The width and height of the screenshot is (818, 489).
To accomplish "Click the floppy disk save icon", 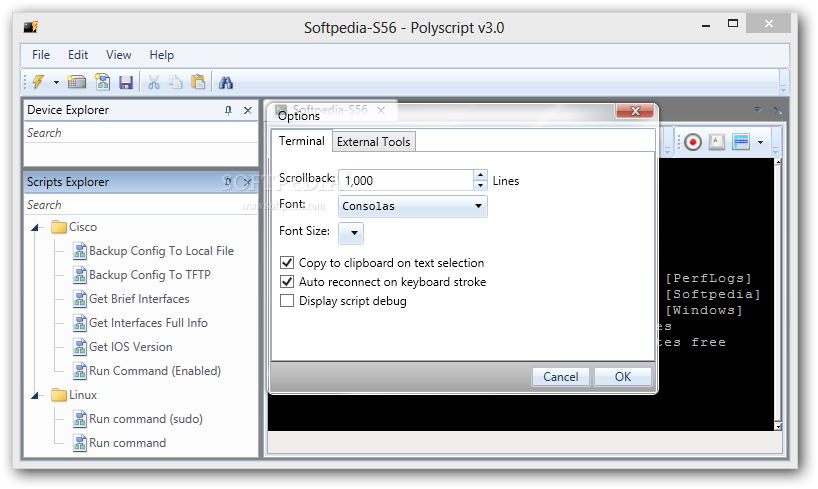I will [x=126, y=82].
